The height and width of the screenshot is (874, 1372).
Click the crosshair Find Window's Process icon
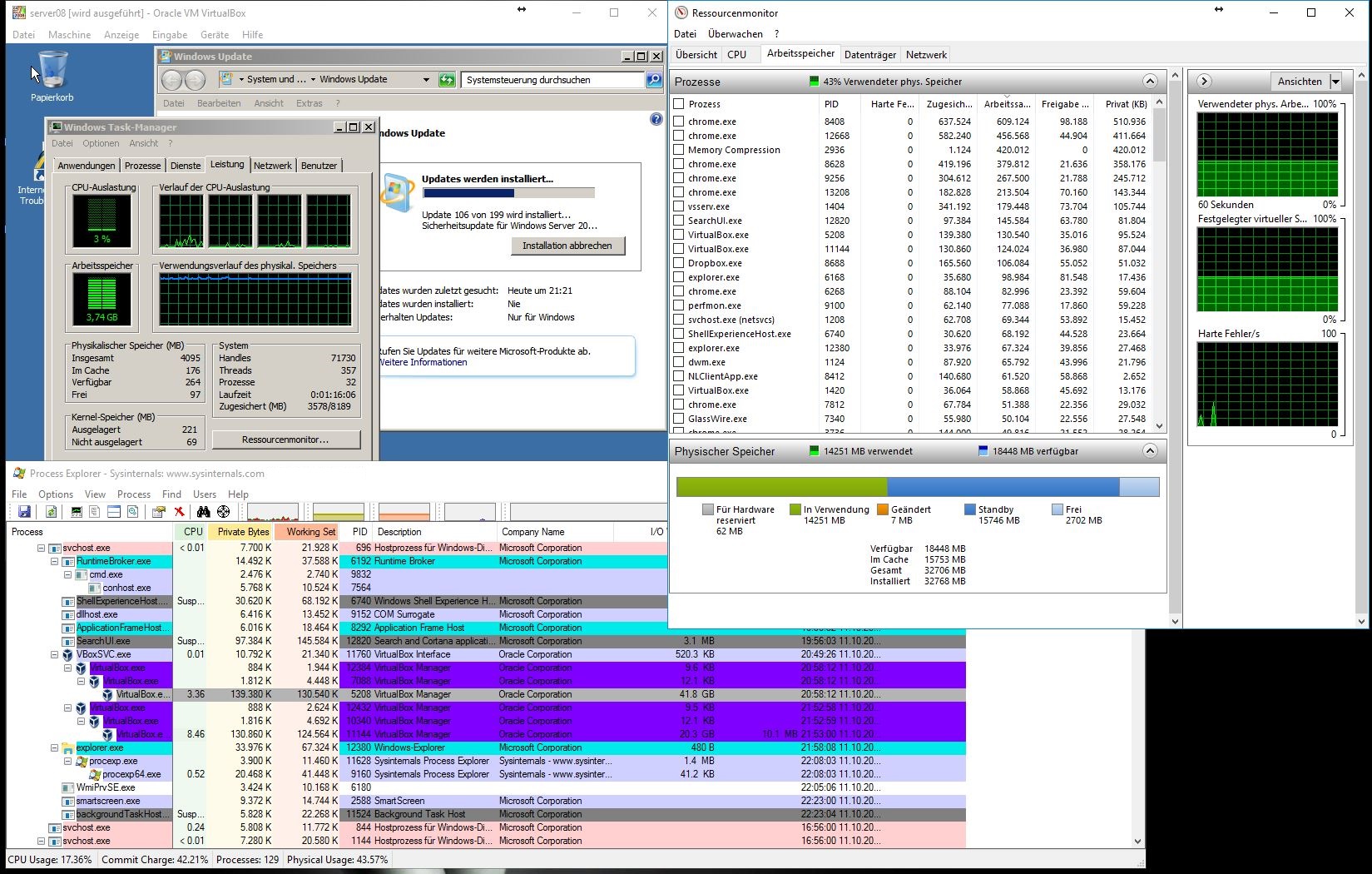223,512
